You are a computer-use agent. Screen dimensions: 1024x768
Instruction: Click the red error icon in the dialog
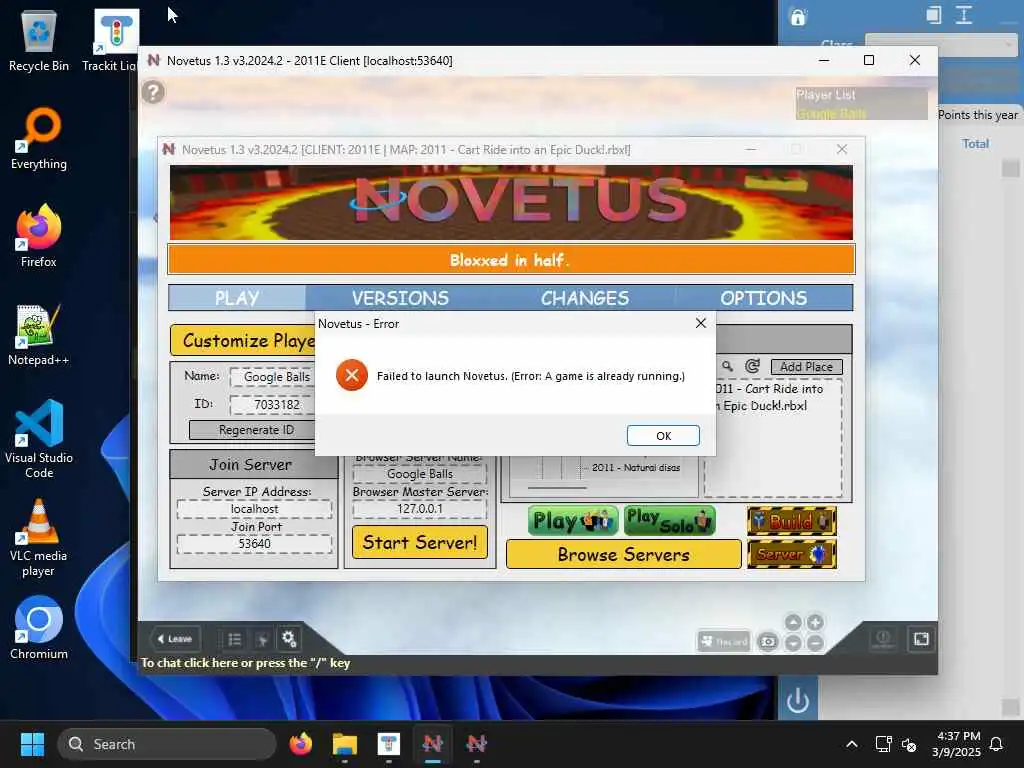[x=351, y=376]
